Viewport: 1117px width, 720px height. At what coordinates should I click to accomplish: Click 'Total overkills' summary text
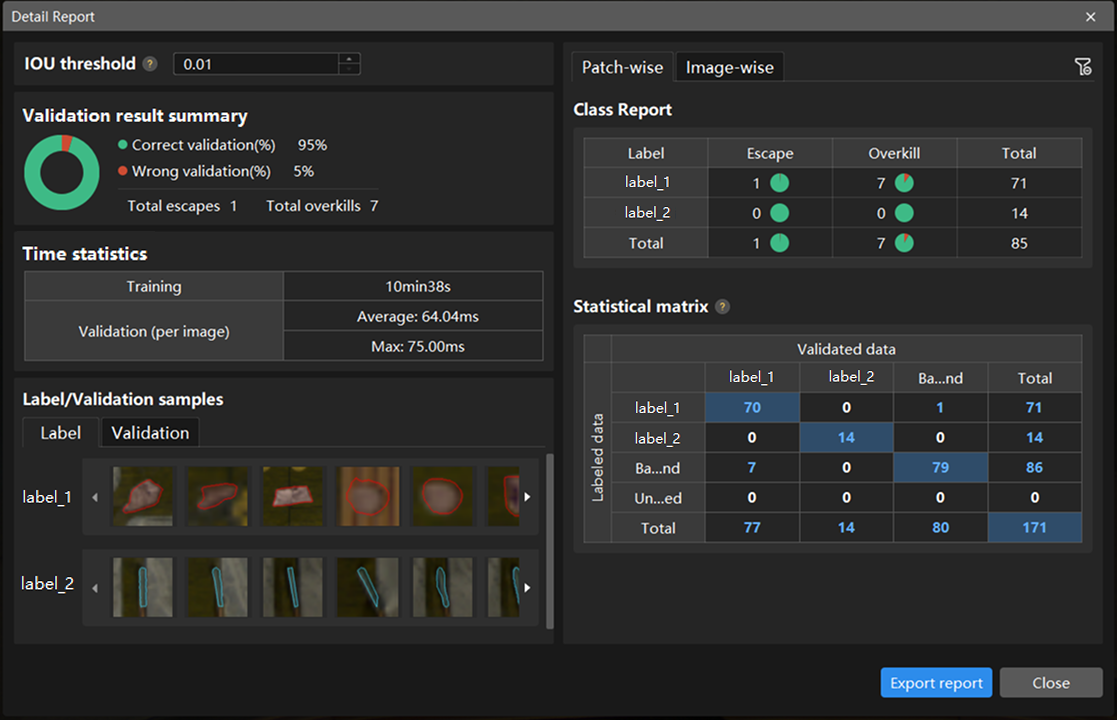pyautogui.click(x=313, y=206)
